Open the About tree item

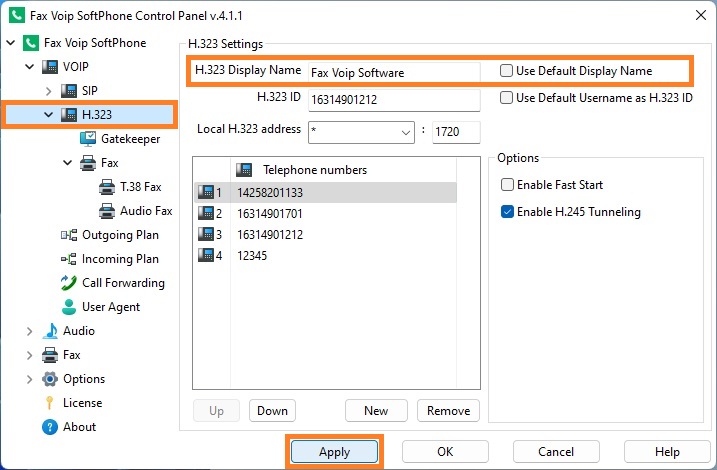tap(79, 427)
